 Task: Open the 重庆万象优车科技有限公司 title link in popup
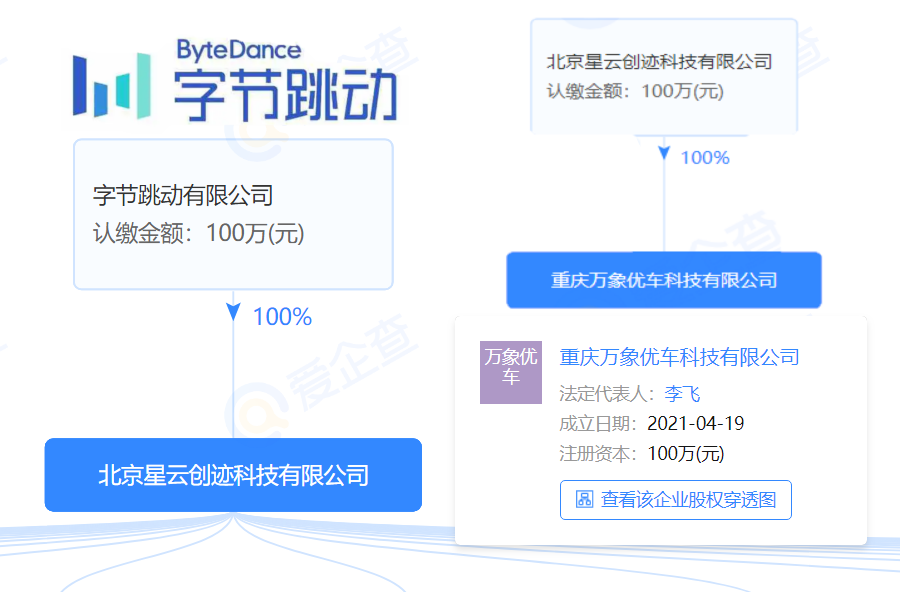680,357
